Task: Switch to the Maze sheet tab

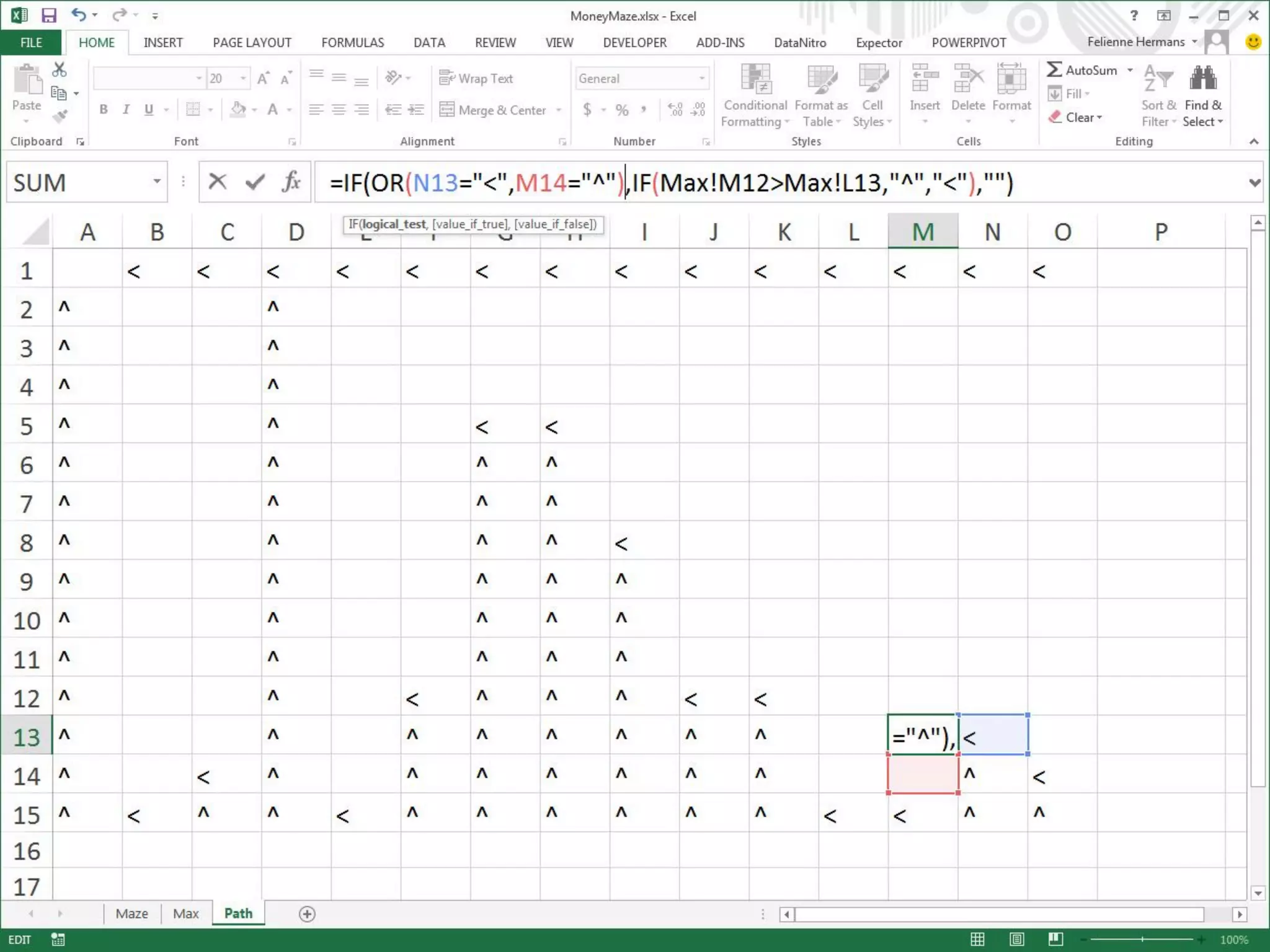Action: [131, 914]
